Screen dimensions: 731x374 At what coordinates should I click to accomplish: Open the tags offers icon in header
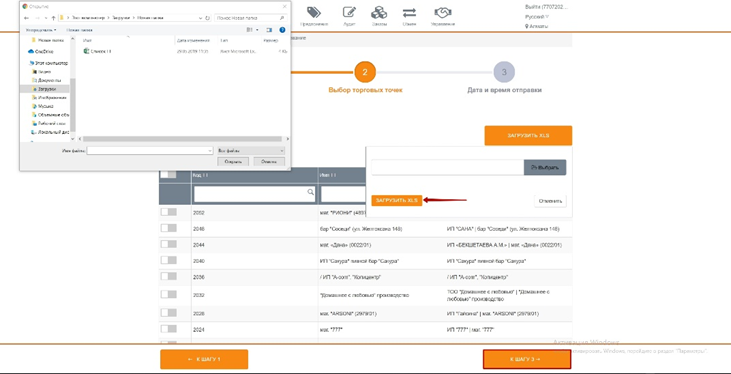(x=314, y=12)
